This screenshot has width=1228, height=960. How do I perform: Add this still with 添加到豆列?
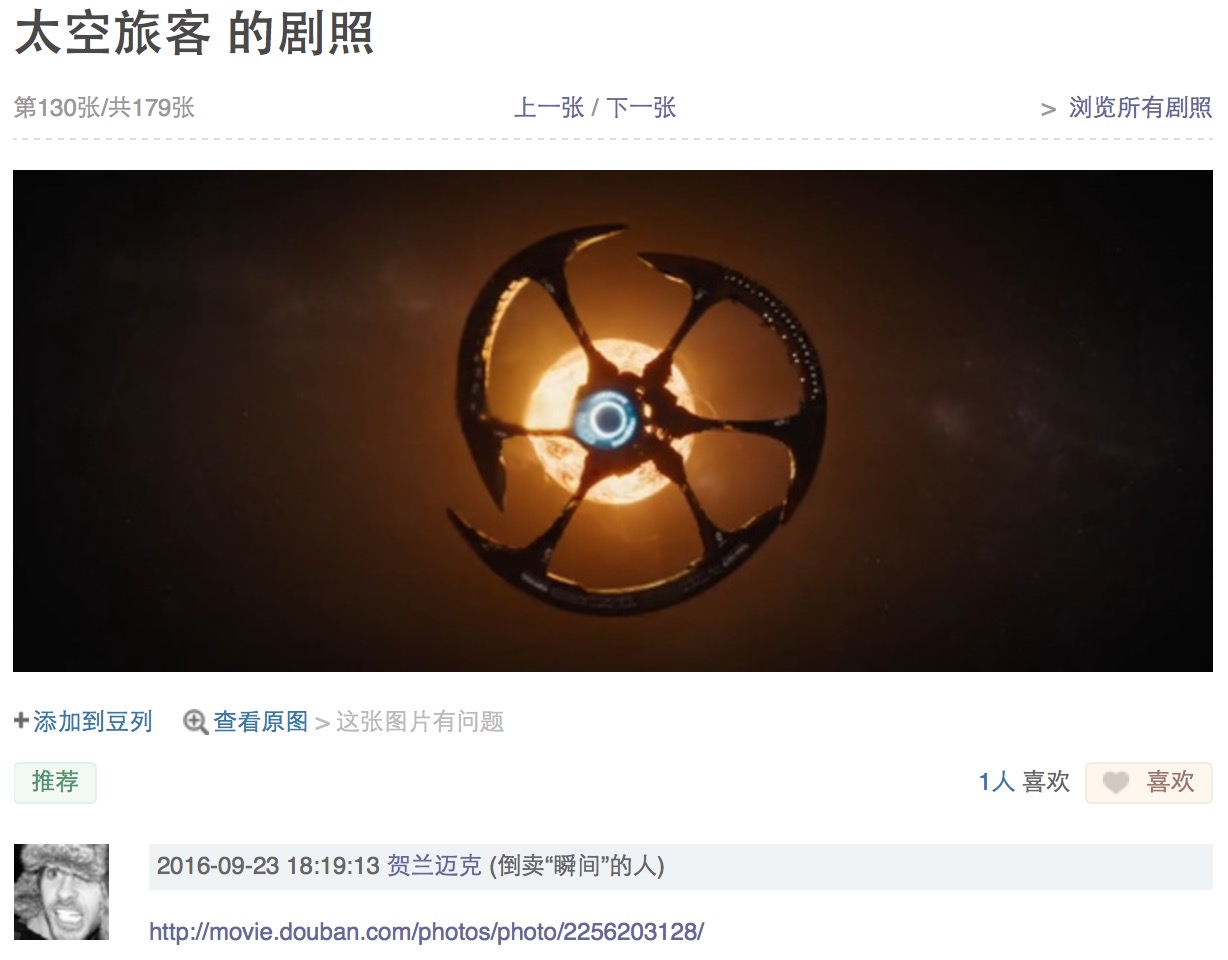click(x=92, y=721)
